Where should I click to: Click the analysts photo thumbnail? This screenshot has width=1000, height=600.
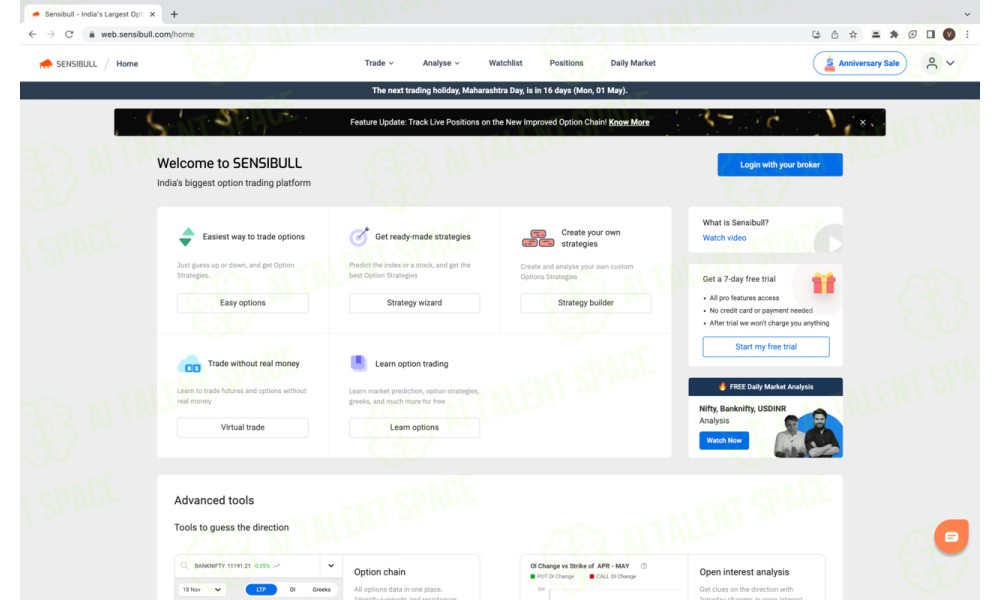808,434
